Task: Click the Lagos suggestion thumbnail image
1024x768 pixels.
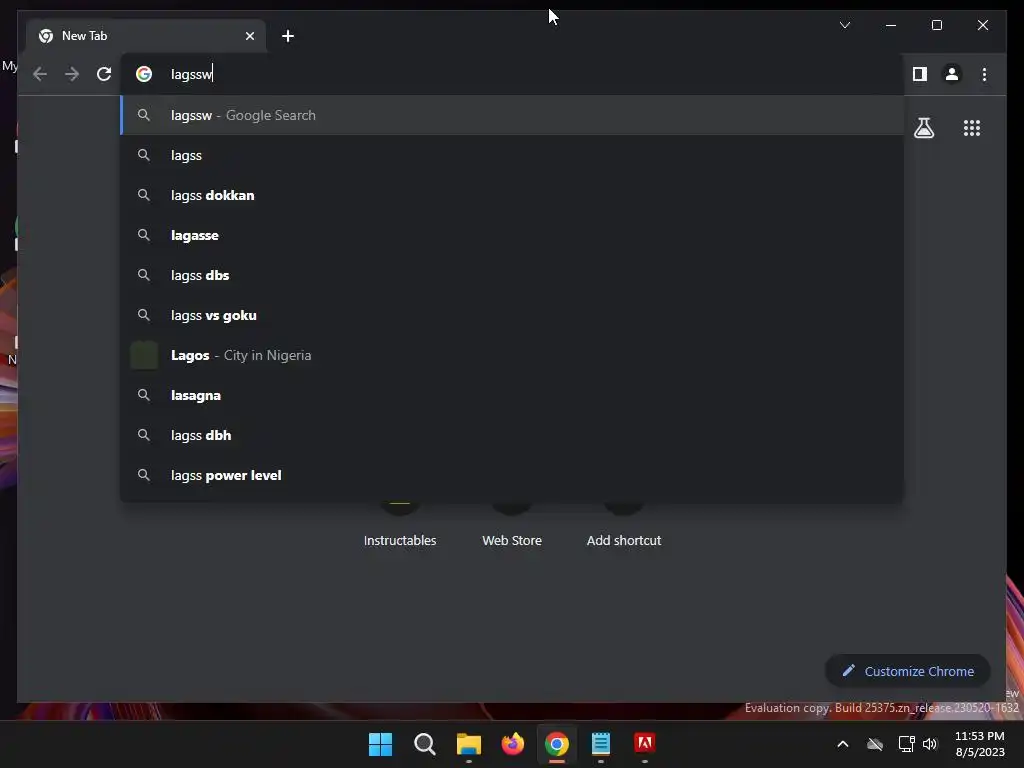Action: [x=144, y=355]
